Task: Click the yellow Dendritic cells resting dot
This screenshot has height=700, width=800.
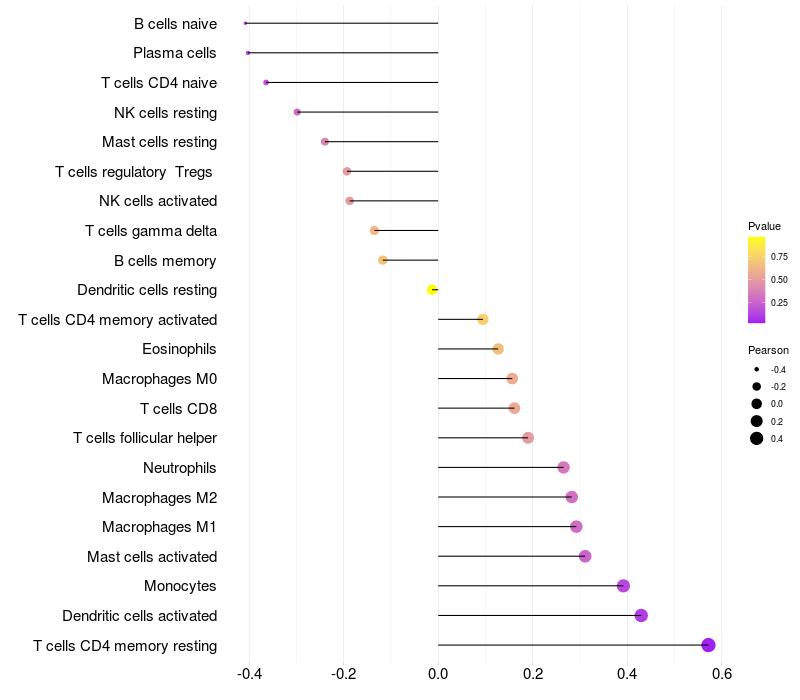Action: click(x=432, y=290)
